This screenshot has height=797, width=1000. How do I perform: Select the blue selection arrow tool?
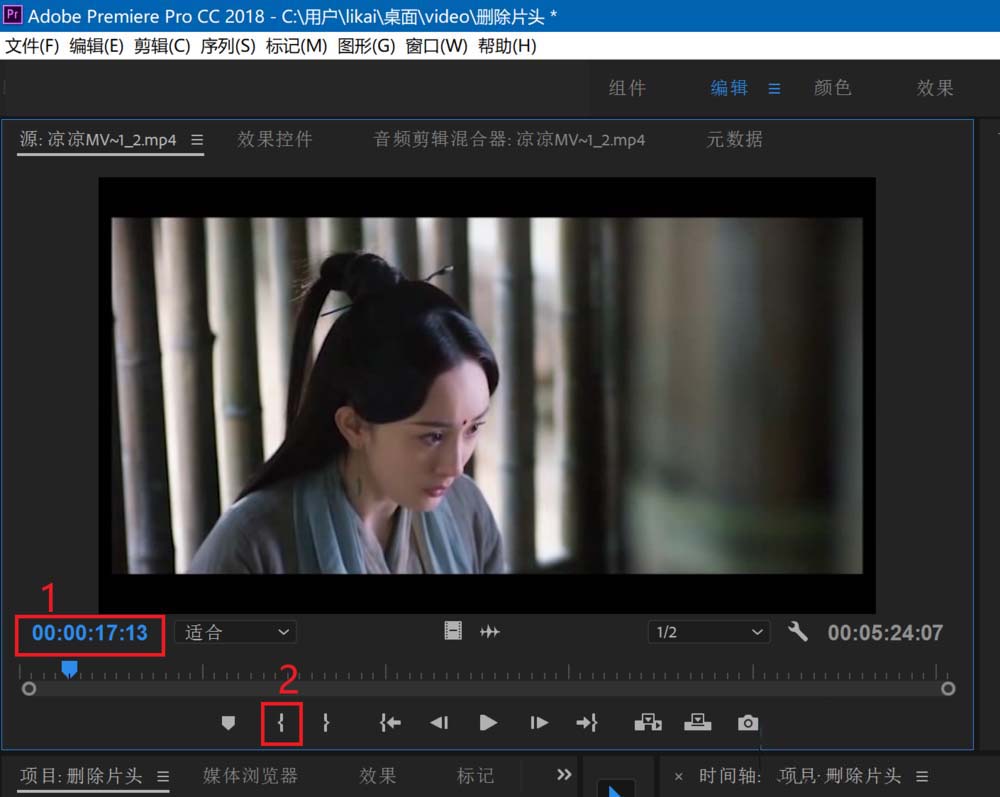(x=614, y=791)
